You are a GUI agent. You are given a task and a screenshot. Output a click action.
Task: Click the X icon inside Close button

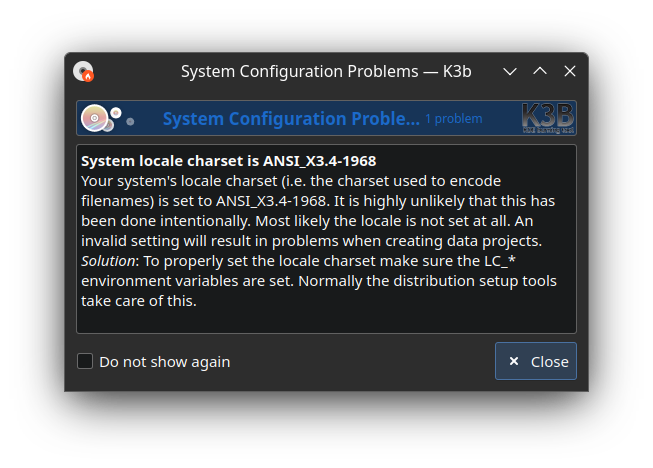[513, 362]
